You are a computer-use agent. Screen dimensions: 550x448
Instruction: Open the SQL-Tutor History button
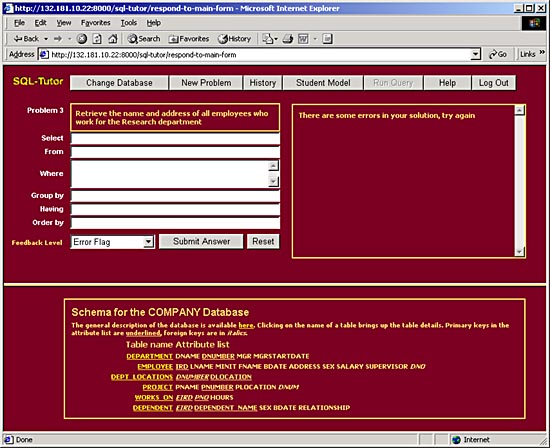coord(262,83)
